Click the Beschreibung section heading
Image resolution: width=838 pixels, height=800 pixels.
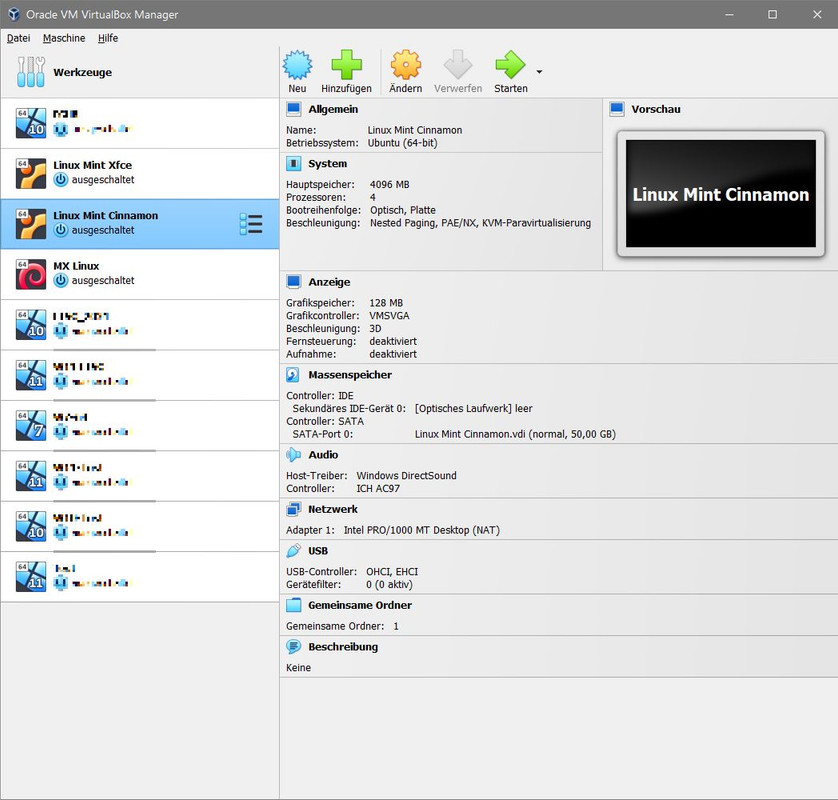(x=343, y=647)
